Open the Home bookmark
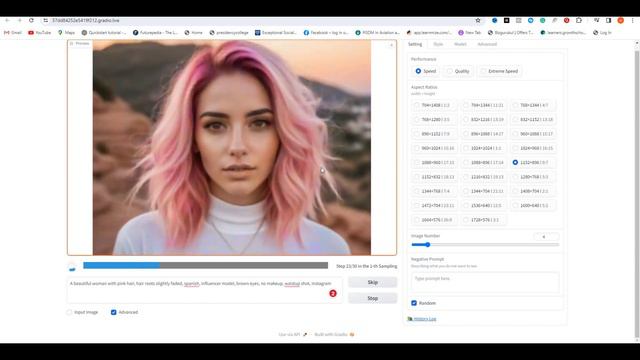The image size is (640, 360). click(193, 33)
